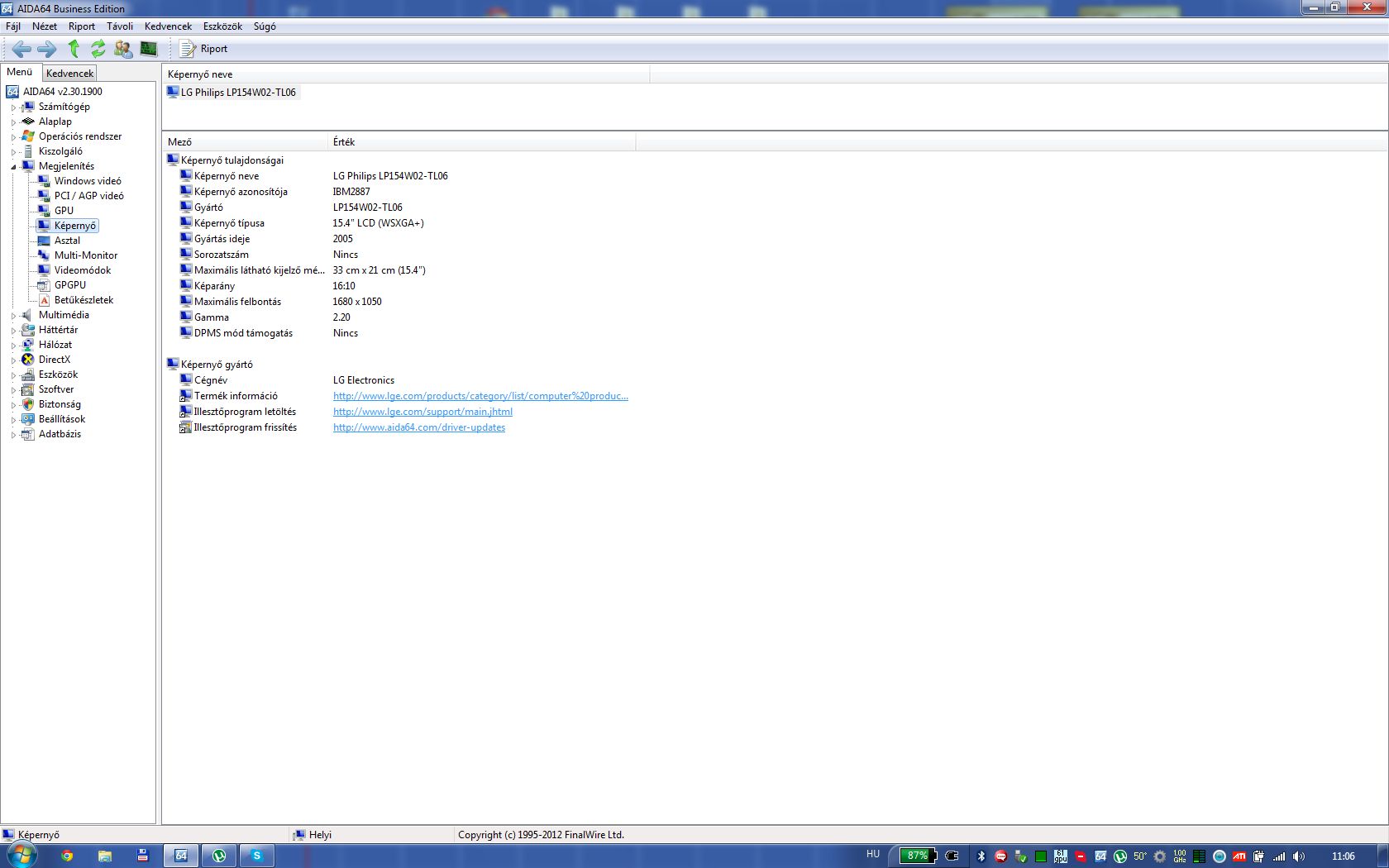This screenshot has height=868, width=1389.
Task: Expand the Háttértár tree node
Action: click(13, 331)
